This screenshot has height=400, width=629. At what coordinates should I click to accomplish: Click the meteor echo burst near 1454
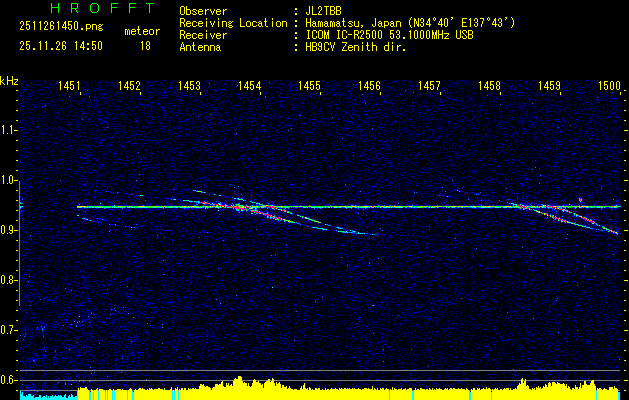245,207
